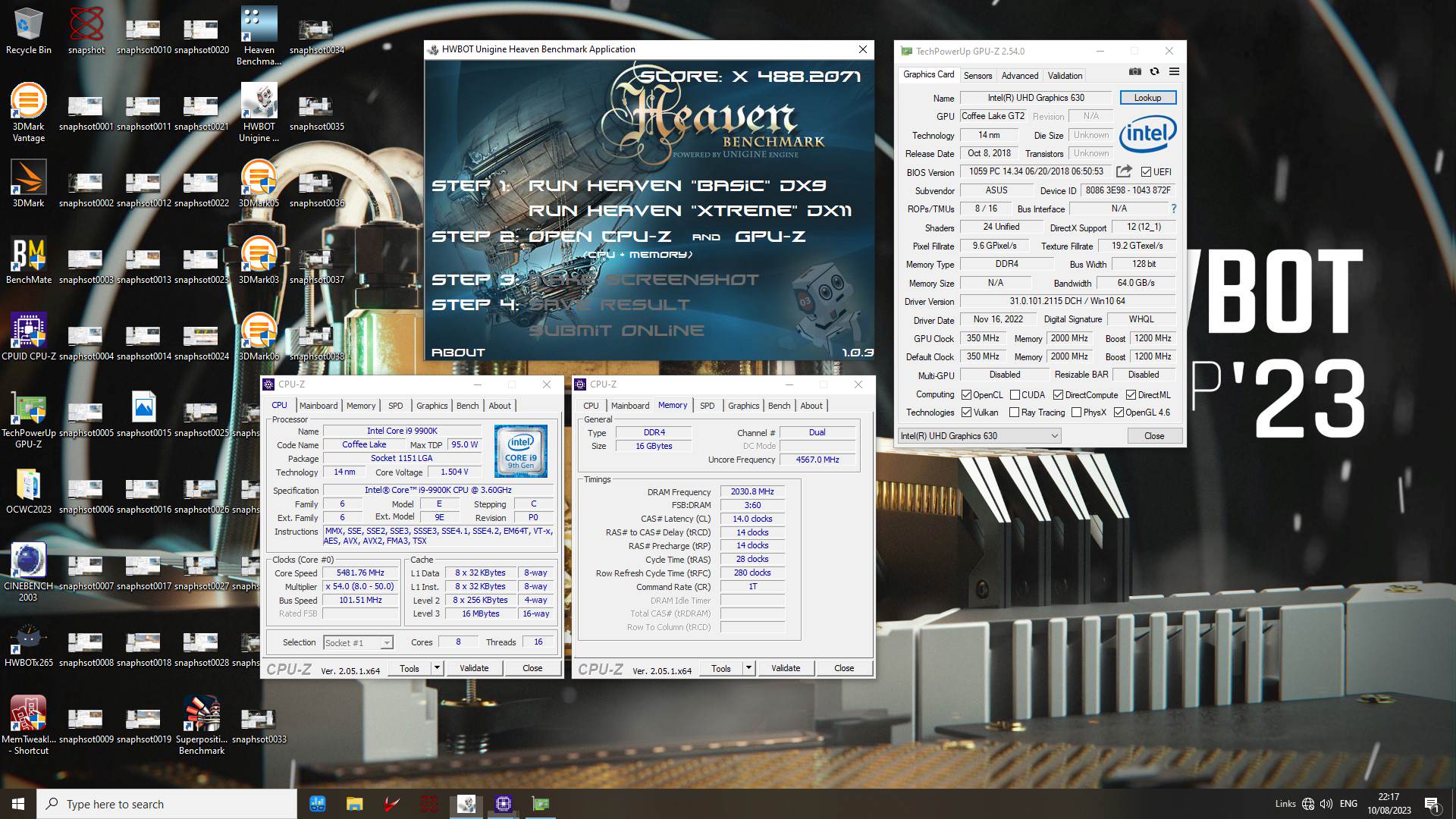
Task: Select the OCWC2023 desktop icon
Action: click(29, 490)
